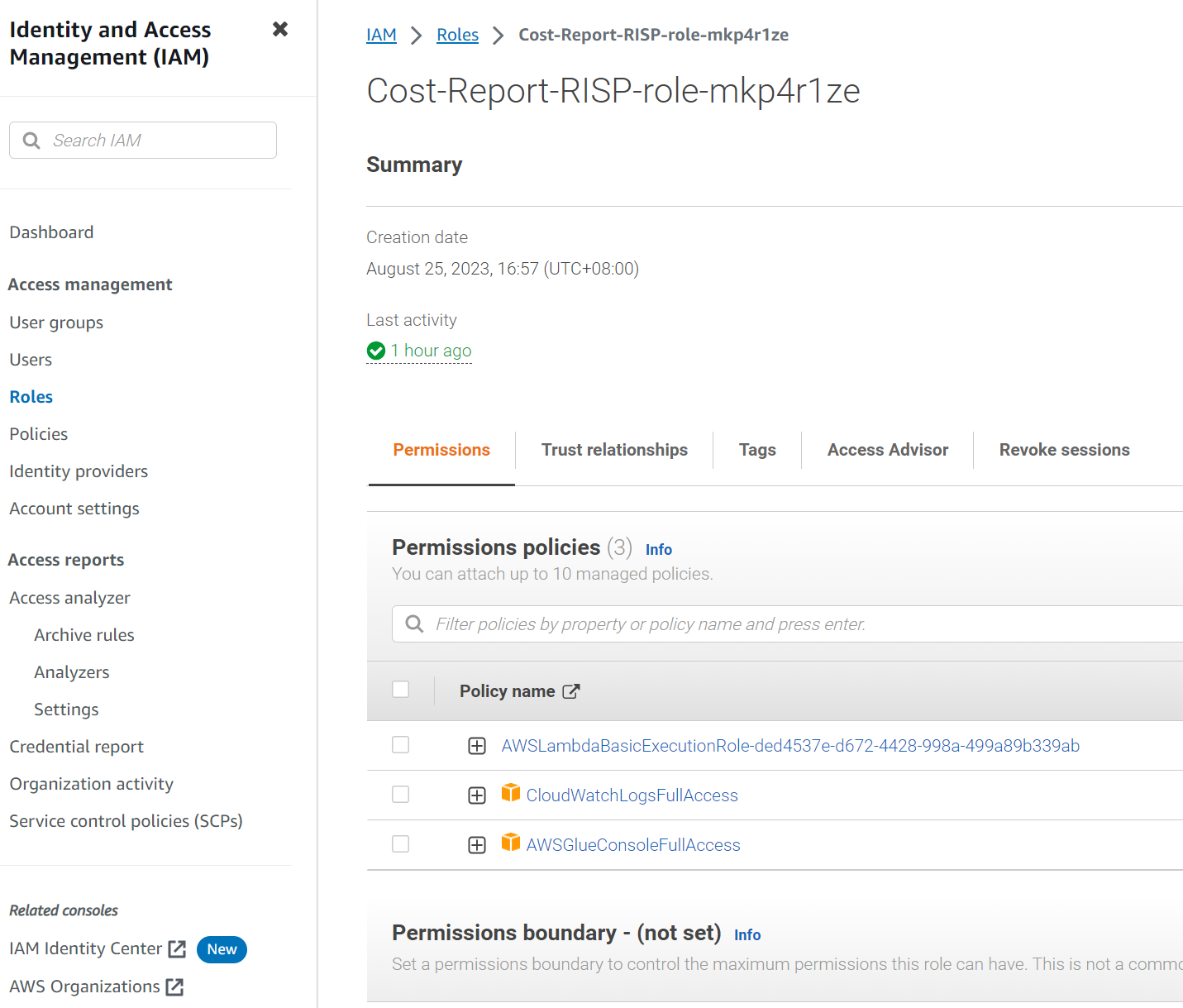This screenshot has width=1183, height=1008.
Task: Select Credential report in the sidebar
Action: 76,746
